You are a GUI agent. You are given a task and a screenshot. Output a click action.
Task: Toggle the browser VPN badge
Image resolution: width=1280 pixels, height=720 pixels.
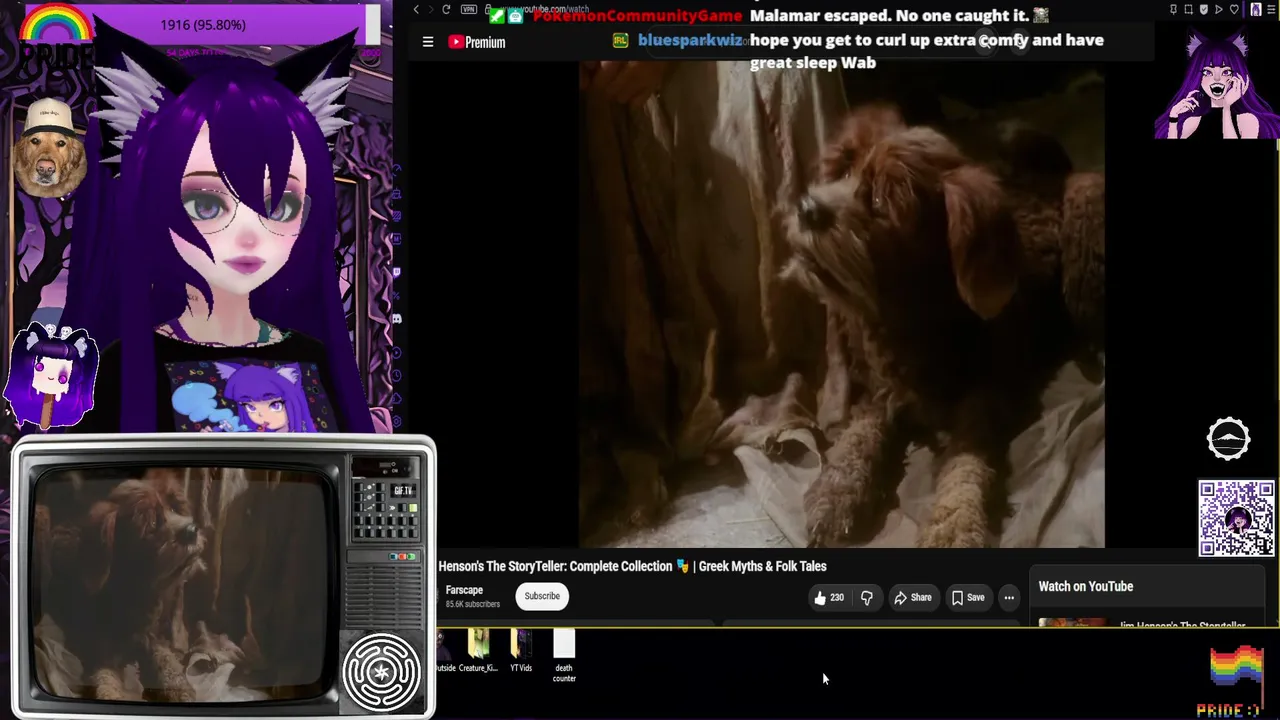pos(469,10)
